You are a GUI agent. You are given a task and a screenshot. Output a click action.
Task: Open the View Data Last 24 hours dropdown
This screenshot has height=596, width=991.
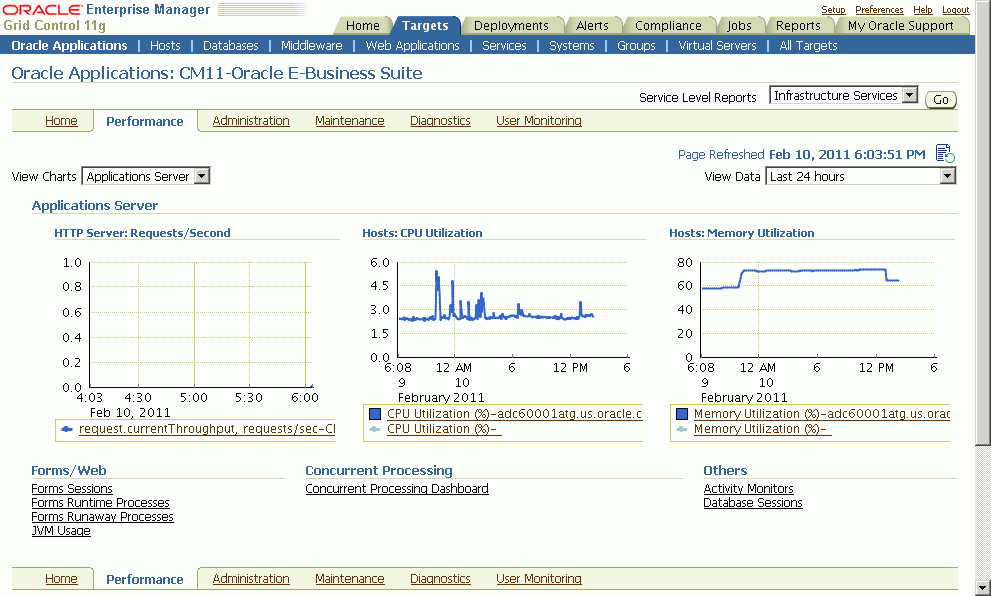(x=860, y=176)
